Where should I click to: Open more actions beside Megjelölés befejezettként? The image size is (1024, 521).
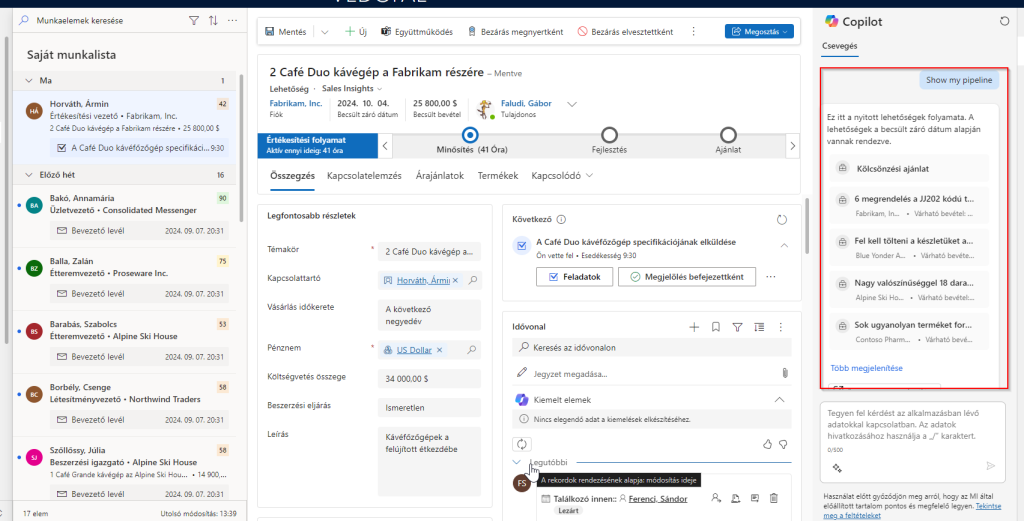[x=771, y=277]
